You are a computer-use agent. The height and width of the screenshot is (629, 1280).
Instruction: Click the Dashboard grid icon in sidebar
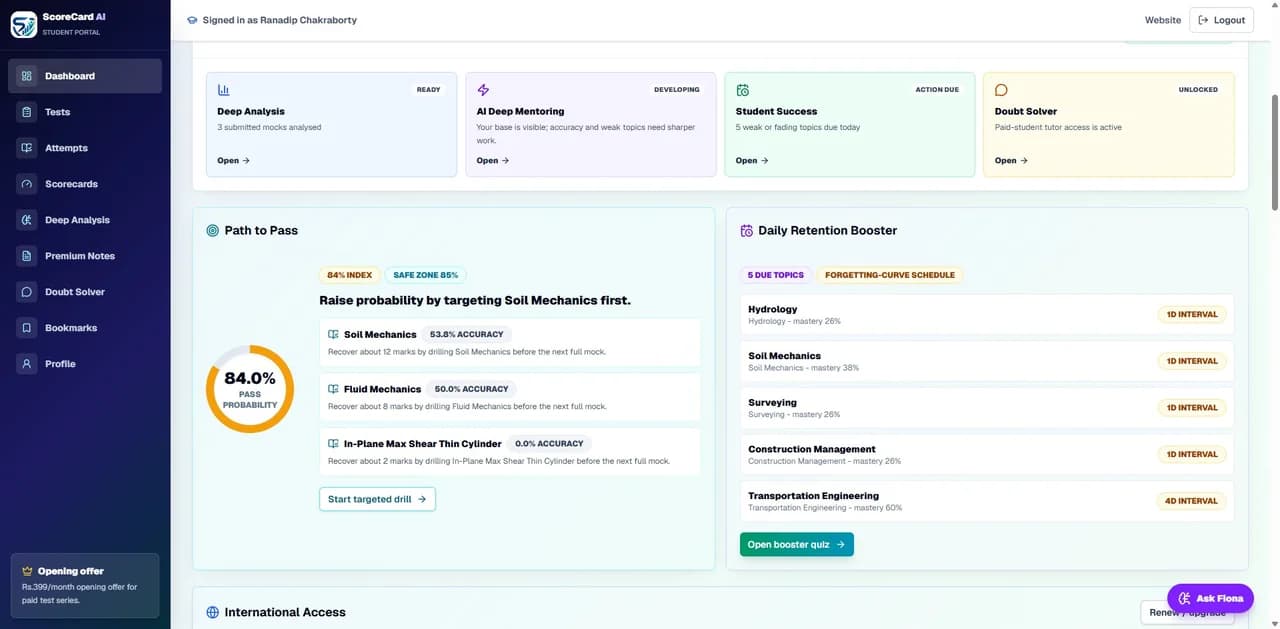point(27,76)
